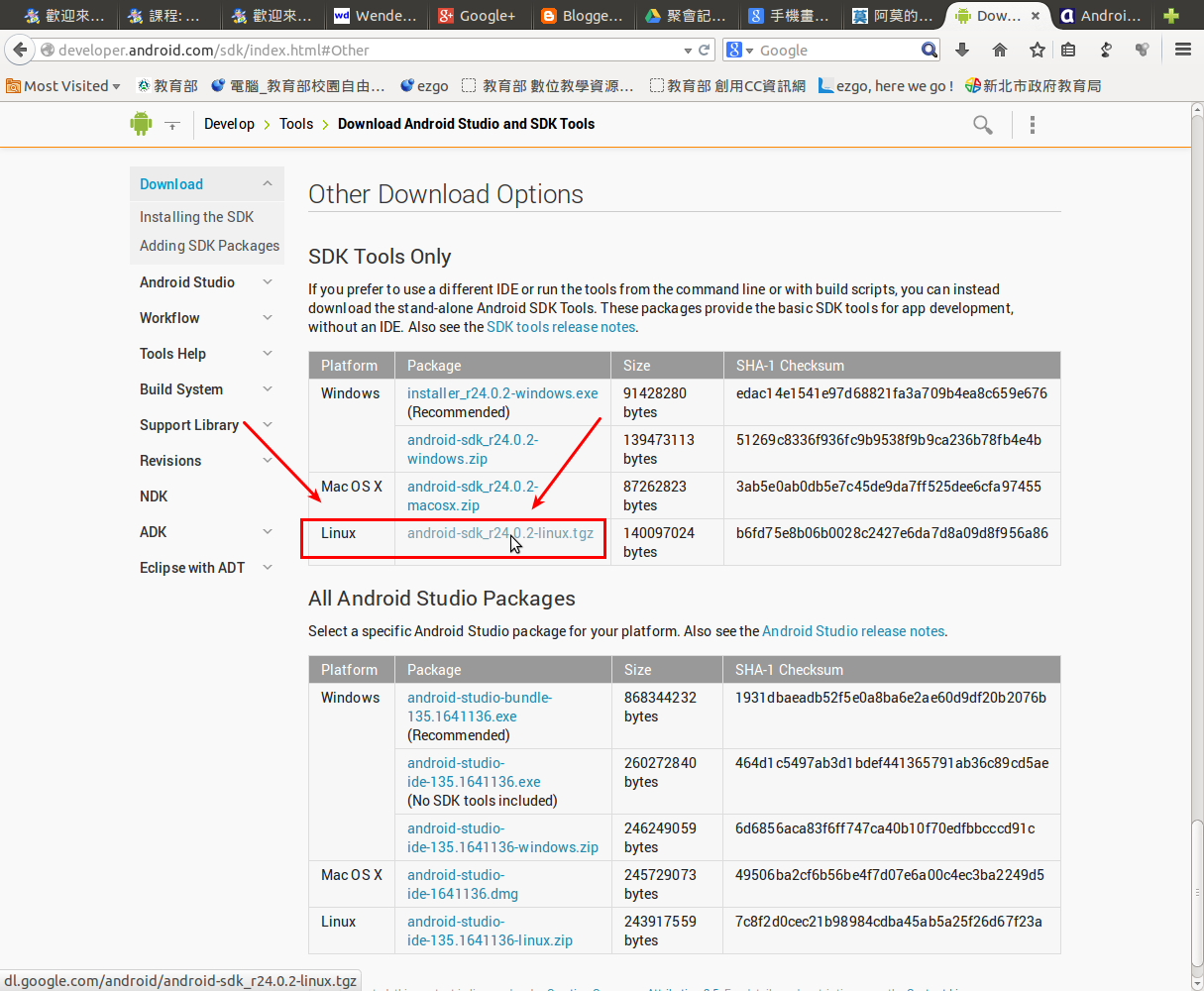
Task: Download android-studio-ide-1641136.dmg for Mac
Action: [x=463, y=884]
